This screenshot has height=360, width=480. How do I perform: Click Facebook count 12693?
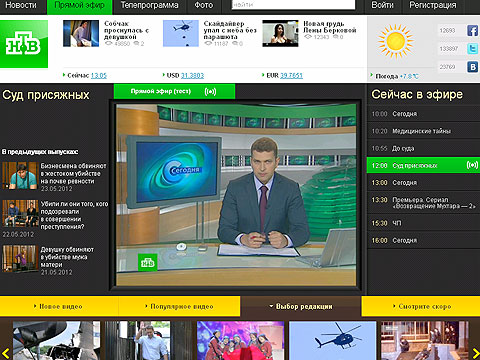click(447, 31)
